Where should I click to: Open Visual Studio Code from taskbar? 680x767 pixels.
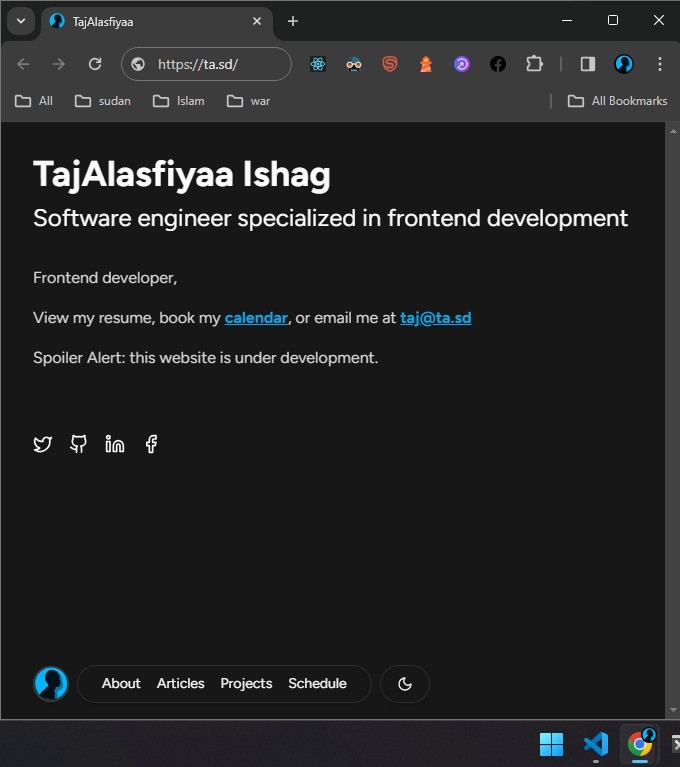pyautogui.click(x=595, y=744)
